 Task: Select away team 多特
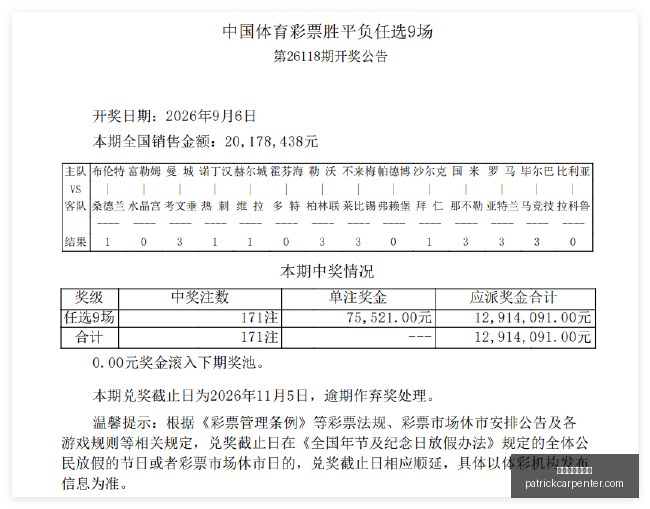click(x=286, y=206)
